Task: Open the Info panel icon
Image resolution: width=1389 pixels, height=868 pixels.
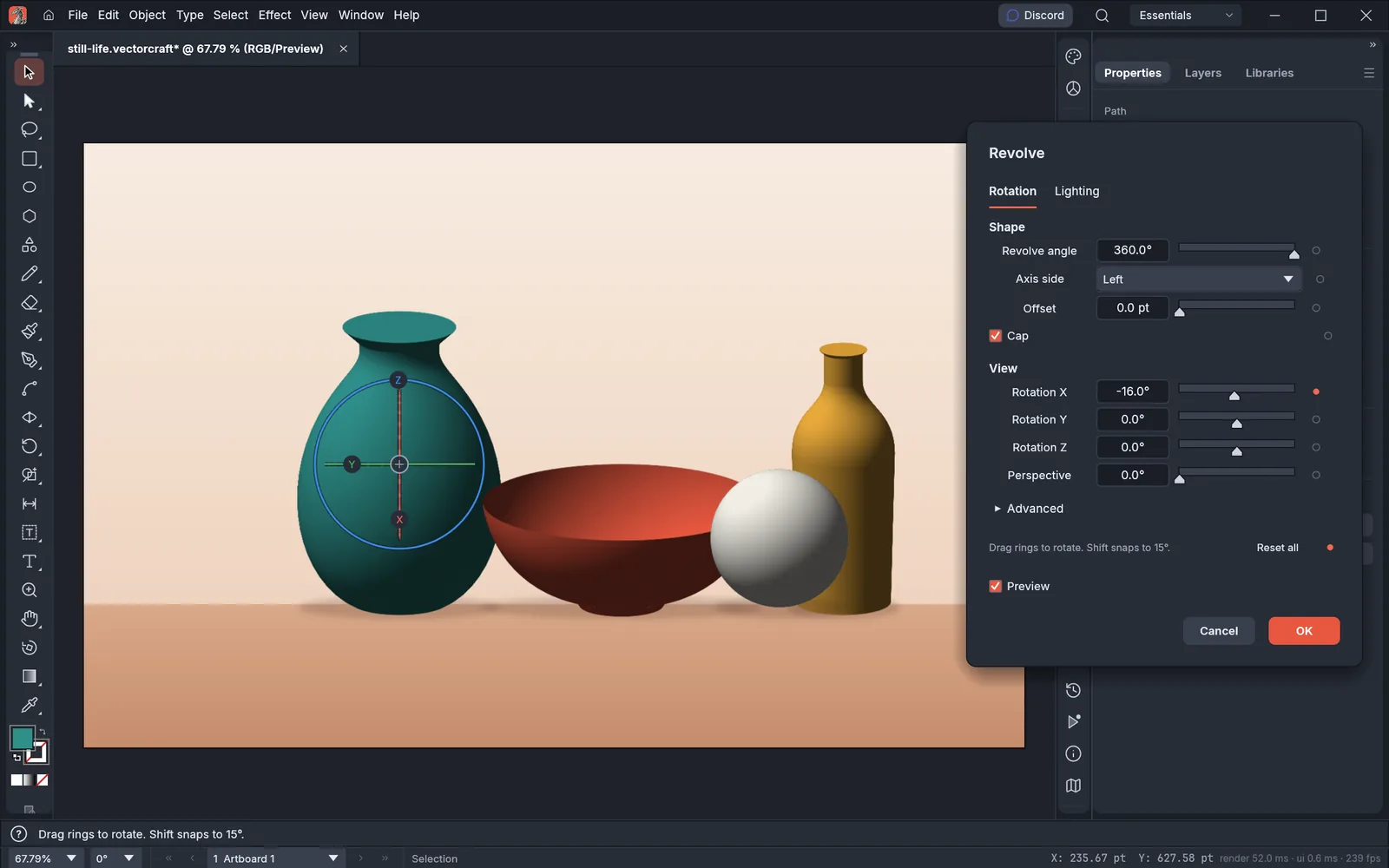Action: point(1073,753)
